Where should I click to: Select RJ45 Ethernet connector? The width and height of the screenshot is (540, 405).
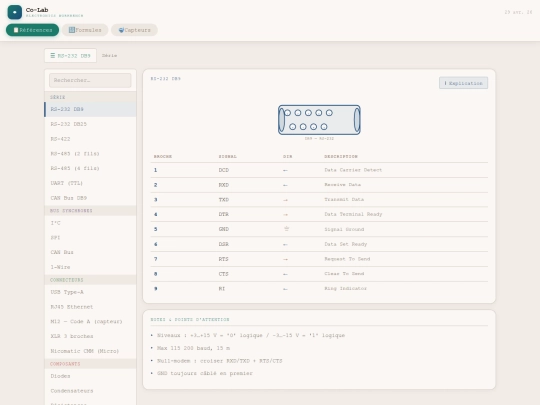tap(90, 307)
